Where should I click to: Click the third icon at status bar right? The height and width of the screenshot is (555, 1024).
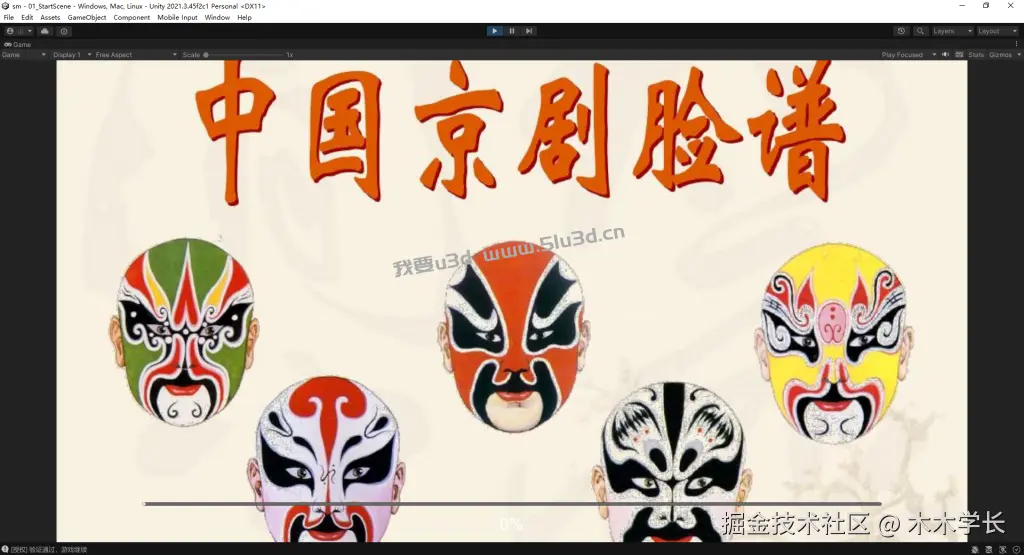tap(1002, 550)
